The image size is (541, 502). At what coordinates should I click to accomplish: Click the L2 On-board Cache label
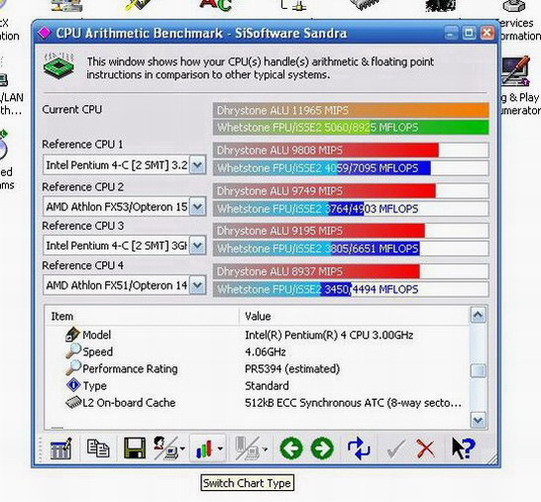coord(129,403)
